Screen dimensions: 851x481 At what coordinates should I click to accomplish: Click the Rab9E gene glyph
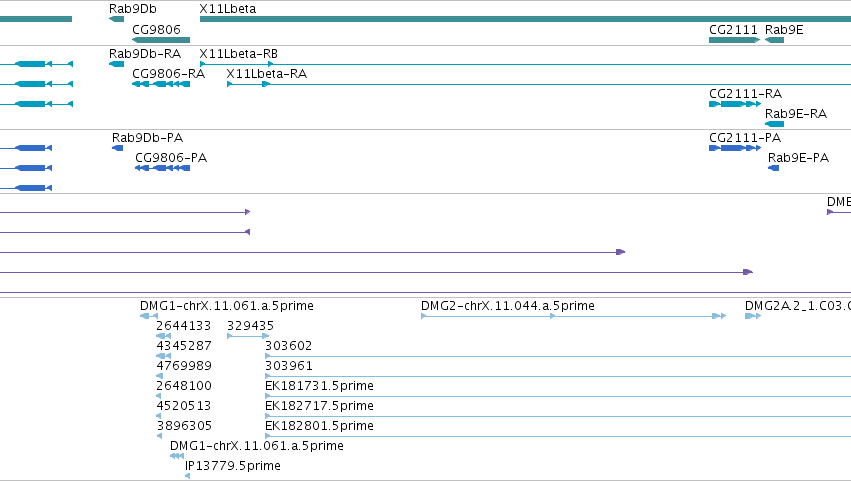click(x=774, y=40)
